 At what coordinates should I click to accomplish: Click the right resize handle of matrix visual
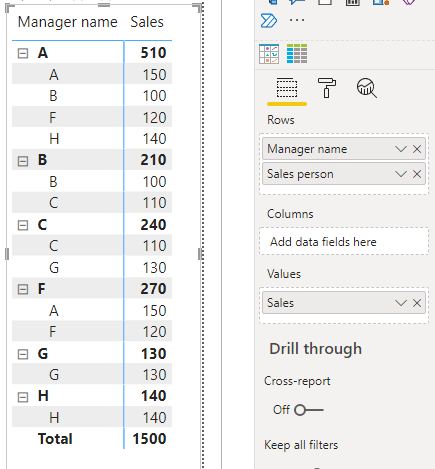click(200, 254)
